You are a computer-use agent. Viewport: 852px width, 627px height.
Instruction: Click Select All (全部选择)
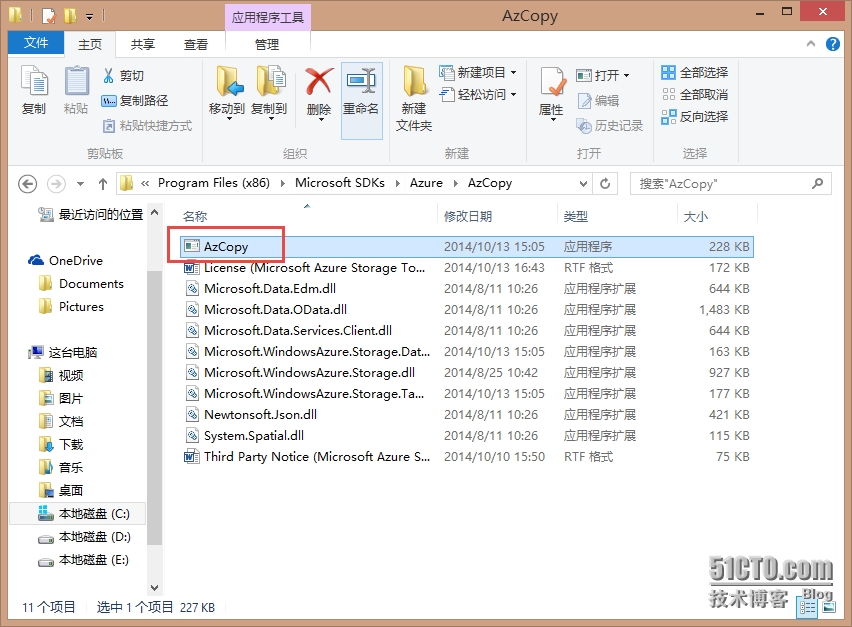point(694,72)
